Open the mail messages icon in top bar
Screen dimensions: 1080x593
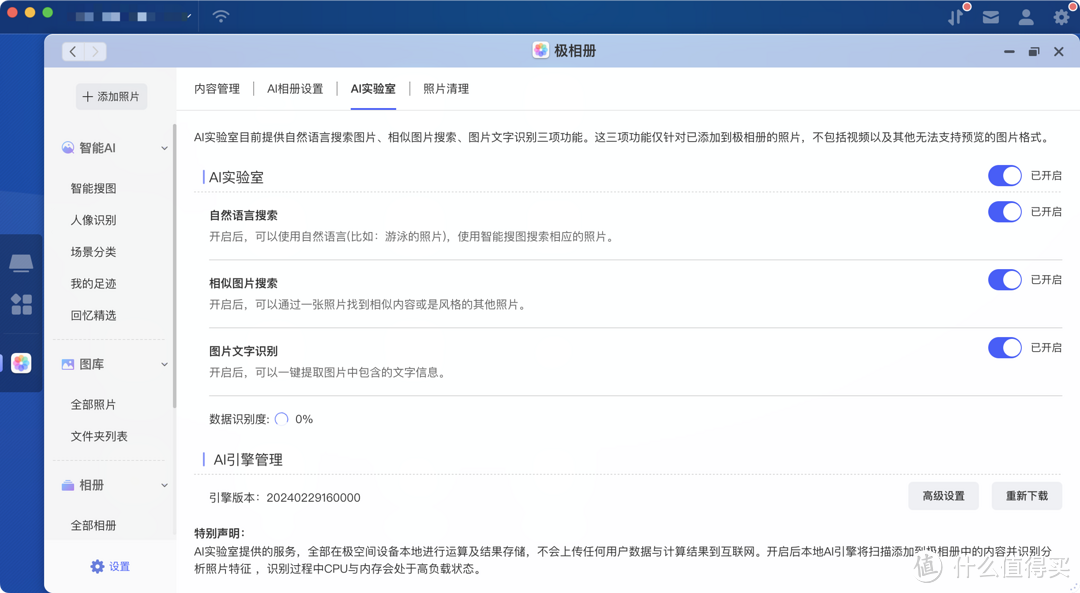[990, 17]
